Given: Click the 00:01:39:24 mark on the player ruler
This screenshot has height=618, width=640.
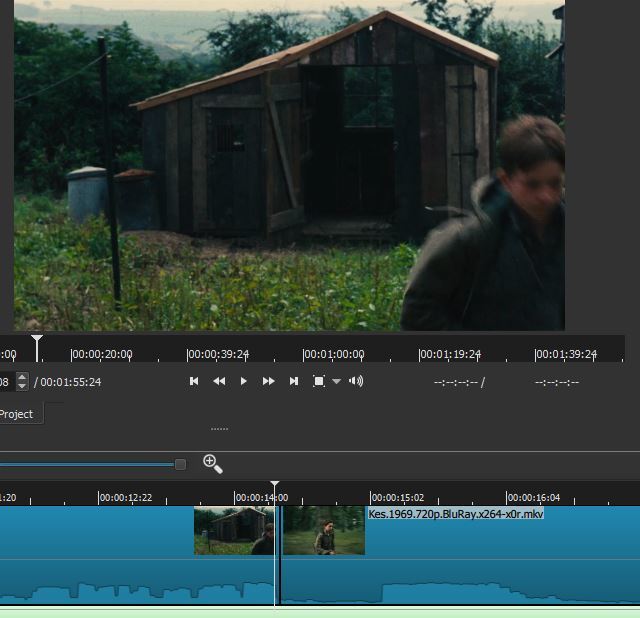Looking at the screenshot, I should tap(565, 354).
